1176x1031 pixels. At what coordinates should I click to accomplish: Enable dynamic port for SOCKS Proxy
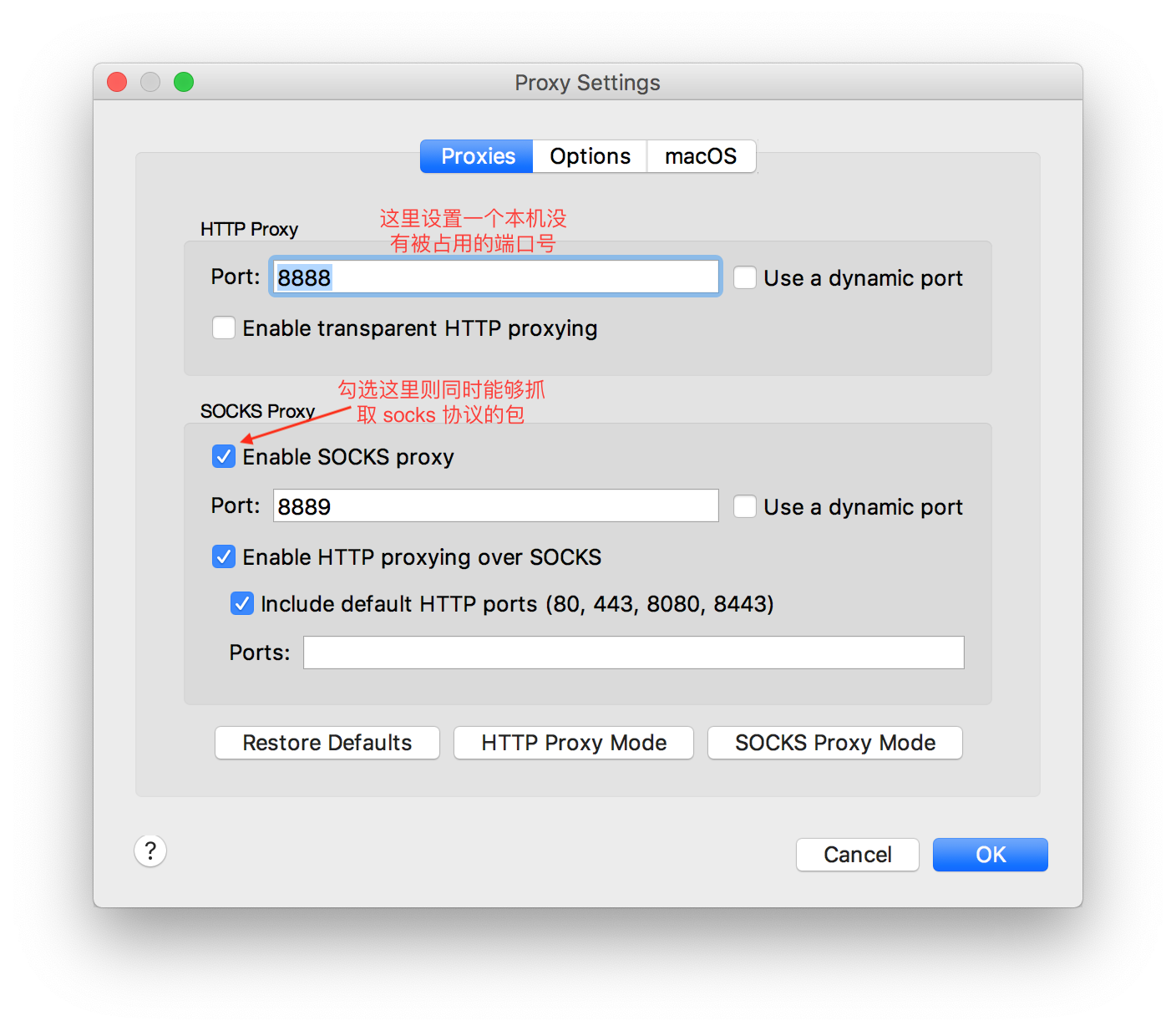tap(745, 506)
